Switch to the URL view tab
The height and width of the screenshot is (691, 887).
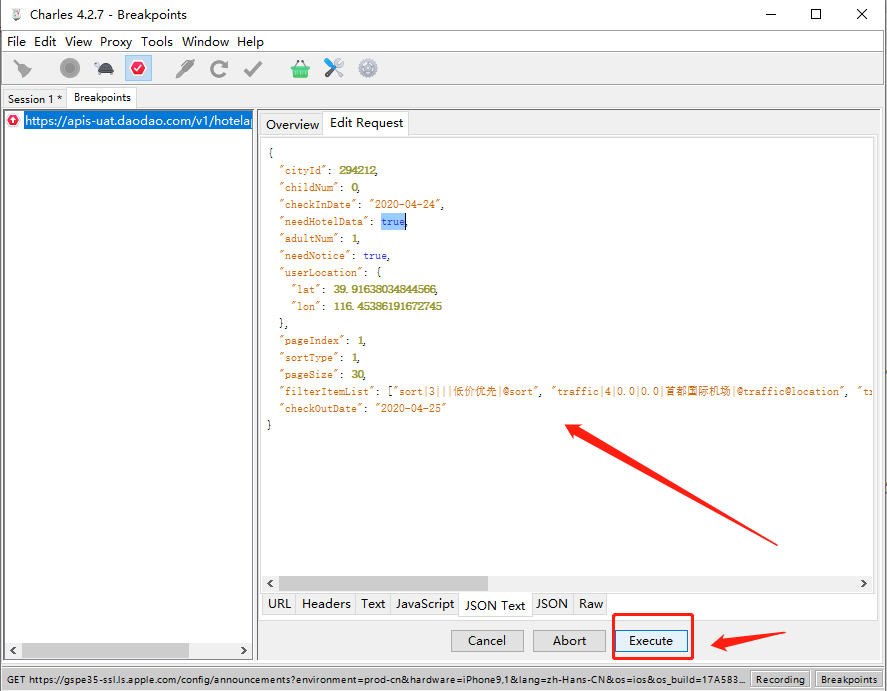click(279, 604)
